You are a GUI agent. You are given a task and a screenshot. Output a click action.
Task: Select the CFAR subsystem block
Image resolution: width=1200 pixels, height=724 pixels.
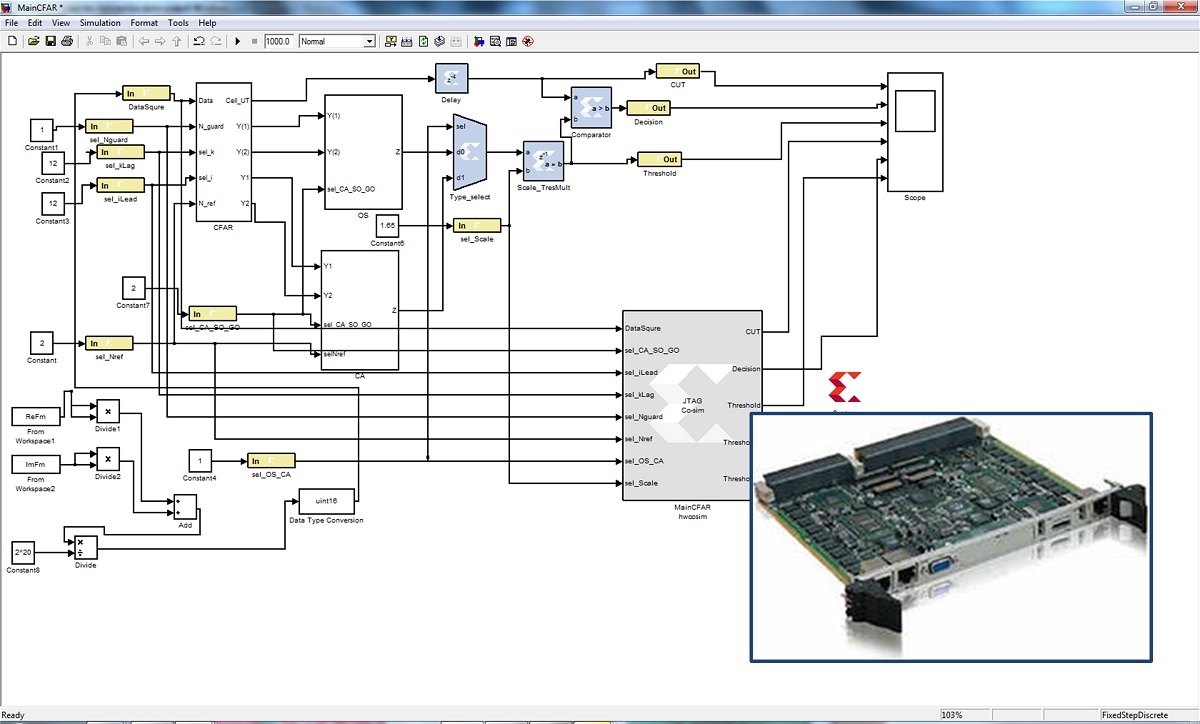pos(223,152)
